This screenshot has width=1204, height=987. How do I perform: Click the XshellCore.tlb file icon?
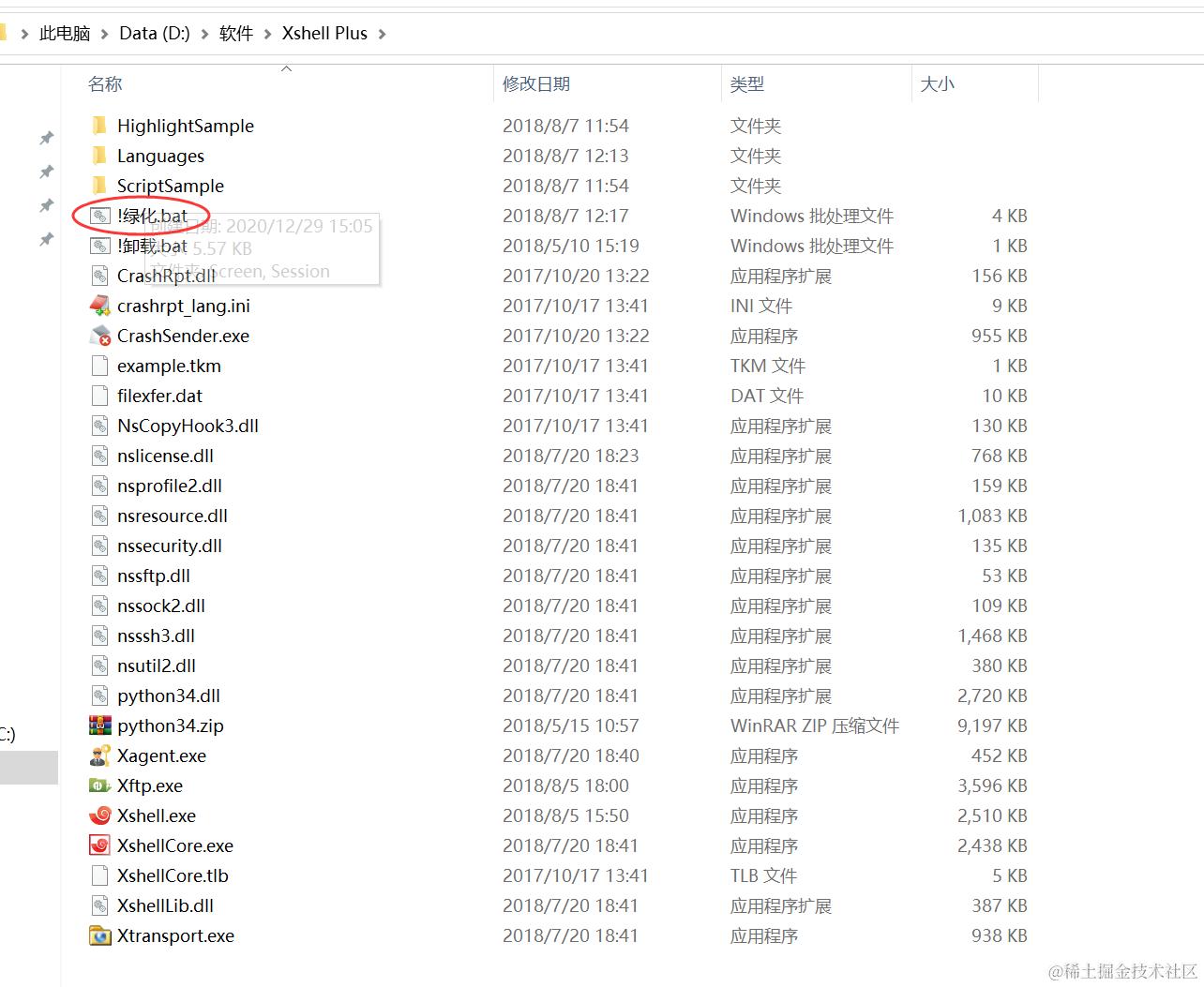(x=99, y=875)
